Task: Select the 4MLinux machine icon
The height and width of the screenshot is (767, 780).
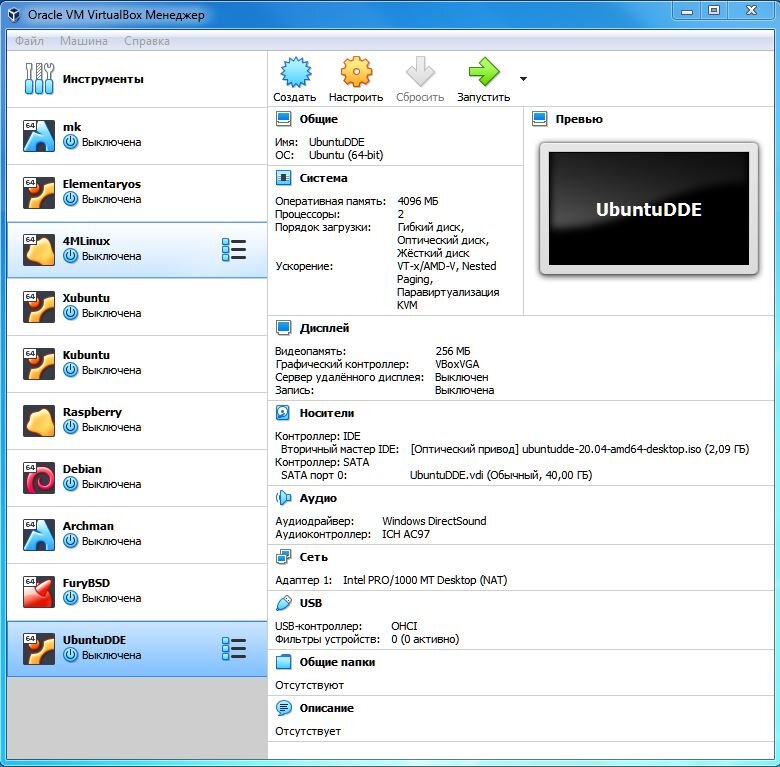Action: 39,250
